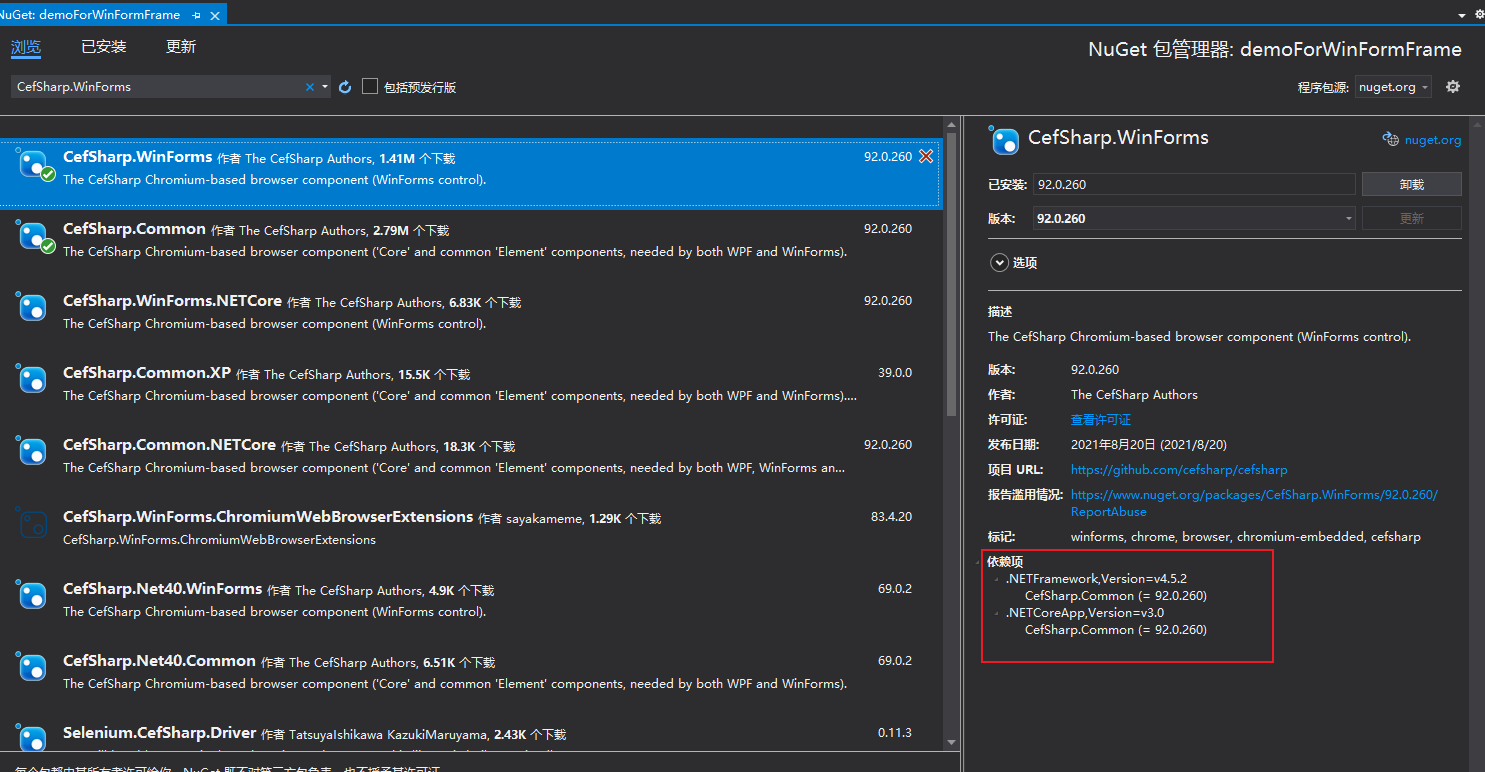
Task: Close the NuGet document tab
Action: (215, 16)
